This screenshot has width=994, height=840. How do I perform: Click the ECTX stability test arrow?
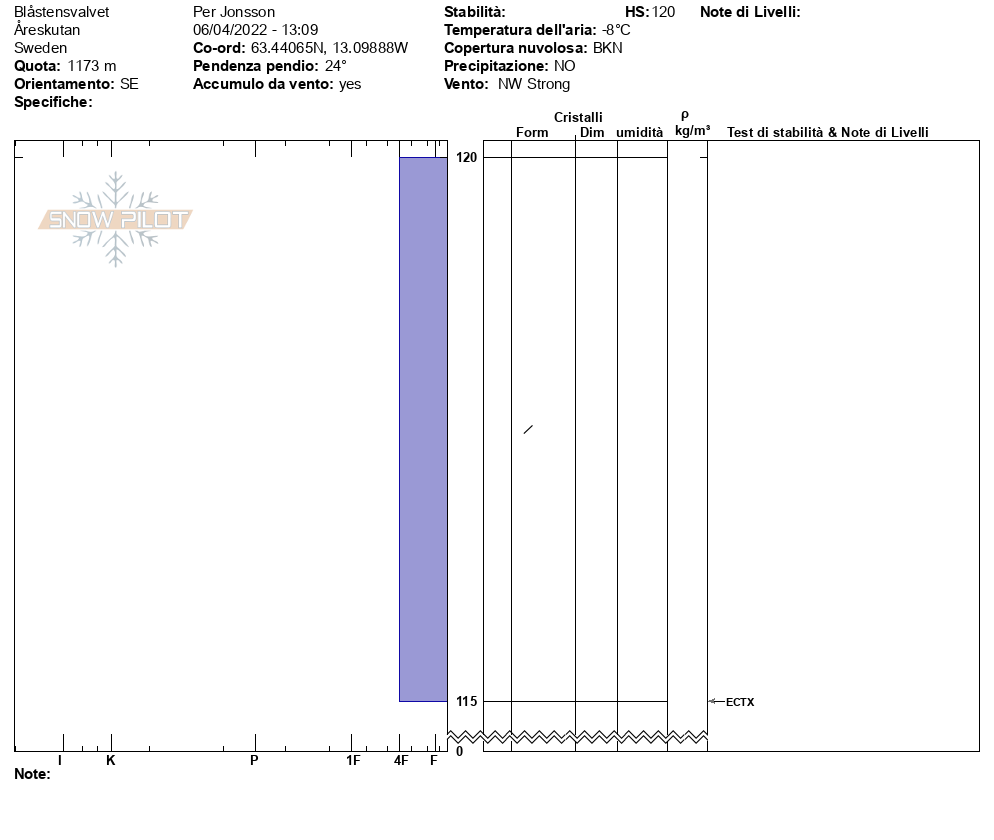point(717,702)
